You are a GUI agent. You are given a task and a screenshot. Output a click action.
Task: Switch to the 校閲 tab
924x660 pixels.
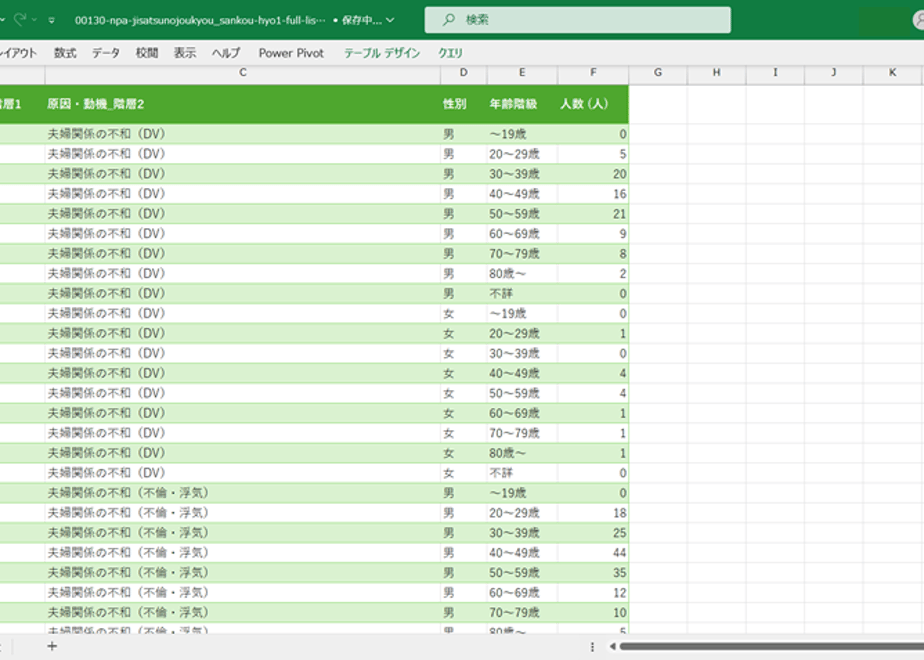point(147,53)
